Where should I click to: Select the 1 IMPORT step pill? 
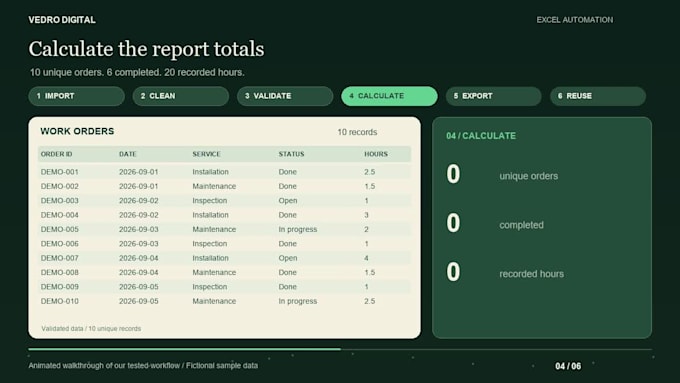[76, 96]
